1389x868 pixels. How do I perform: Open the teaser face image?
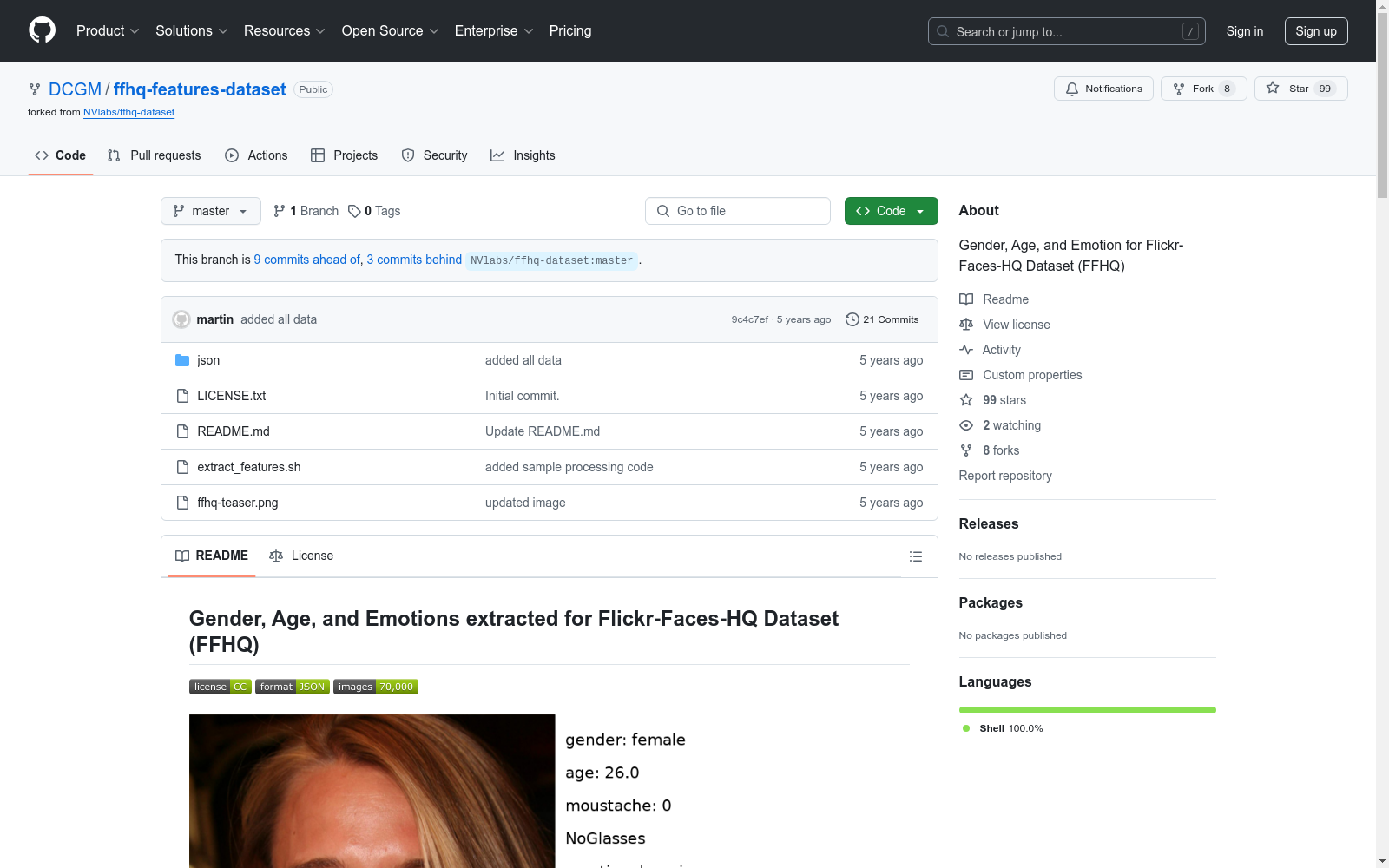[x=372, y=791]
